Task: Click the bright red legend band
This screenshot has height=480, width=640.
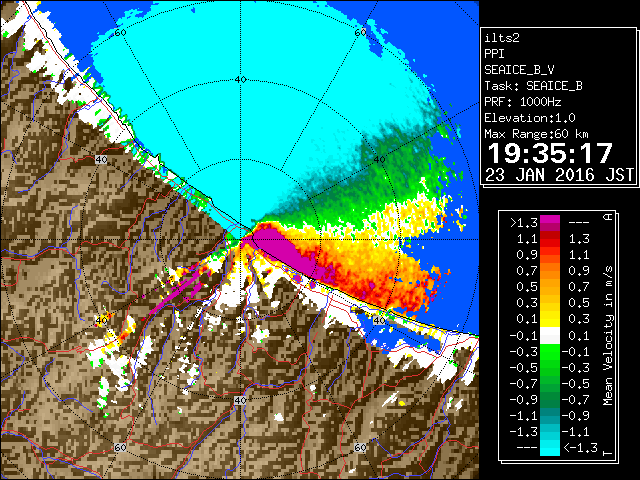Action: click(550, 243)
